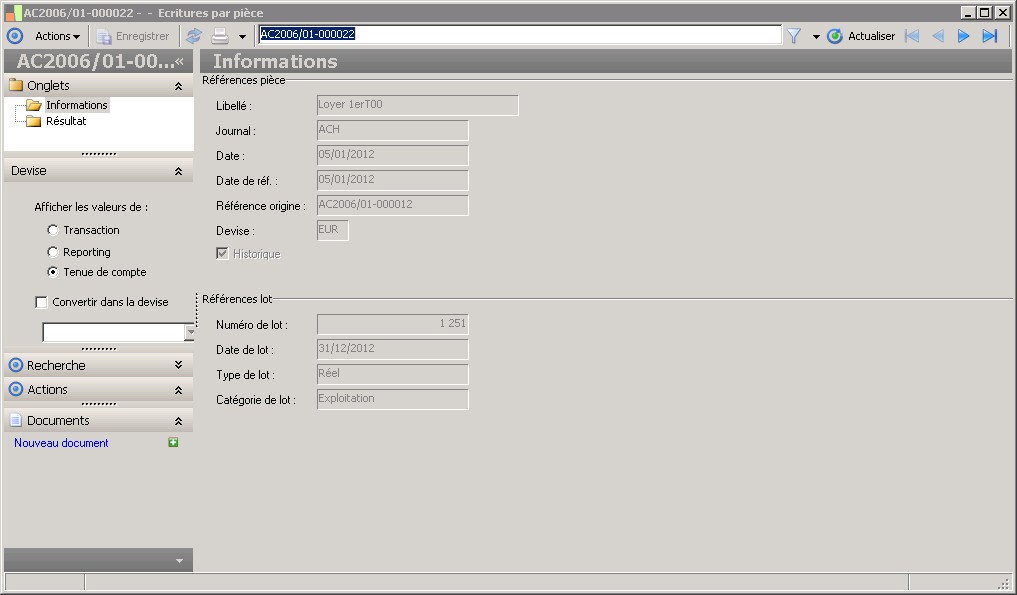The height and width of the screenshot is (595, 1017).
Task: Click the Informations folder icon in tree
Action: click(34, 105)
